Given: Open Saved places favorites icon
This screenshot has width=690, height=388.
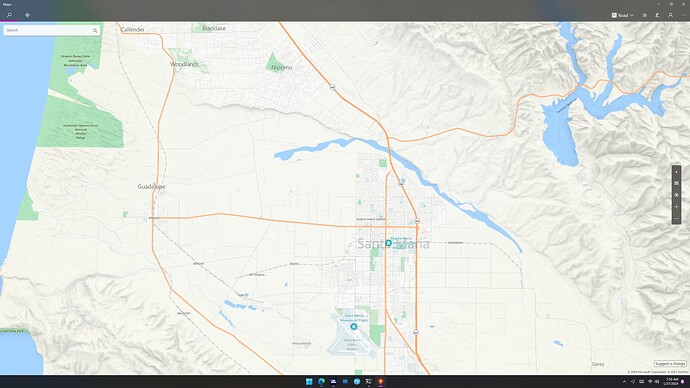Looking at the screenshot, I should tap(645, 15).
